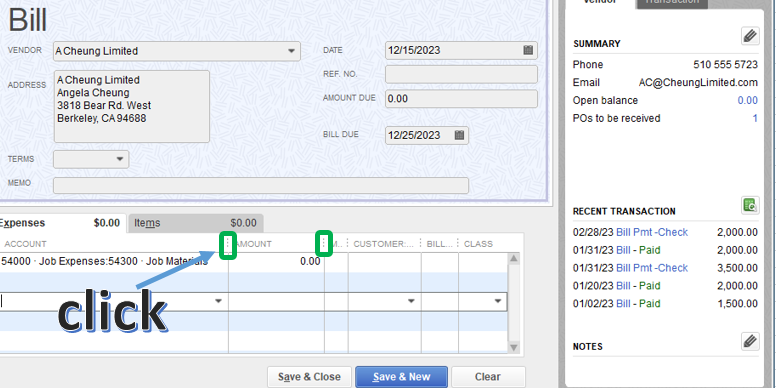Switch to the Expenses tab
Image resolution: width=776 pixels, height=388 pixels.
[62, 223]
